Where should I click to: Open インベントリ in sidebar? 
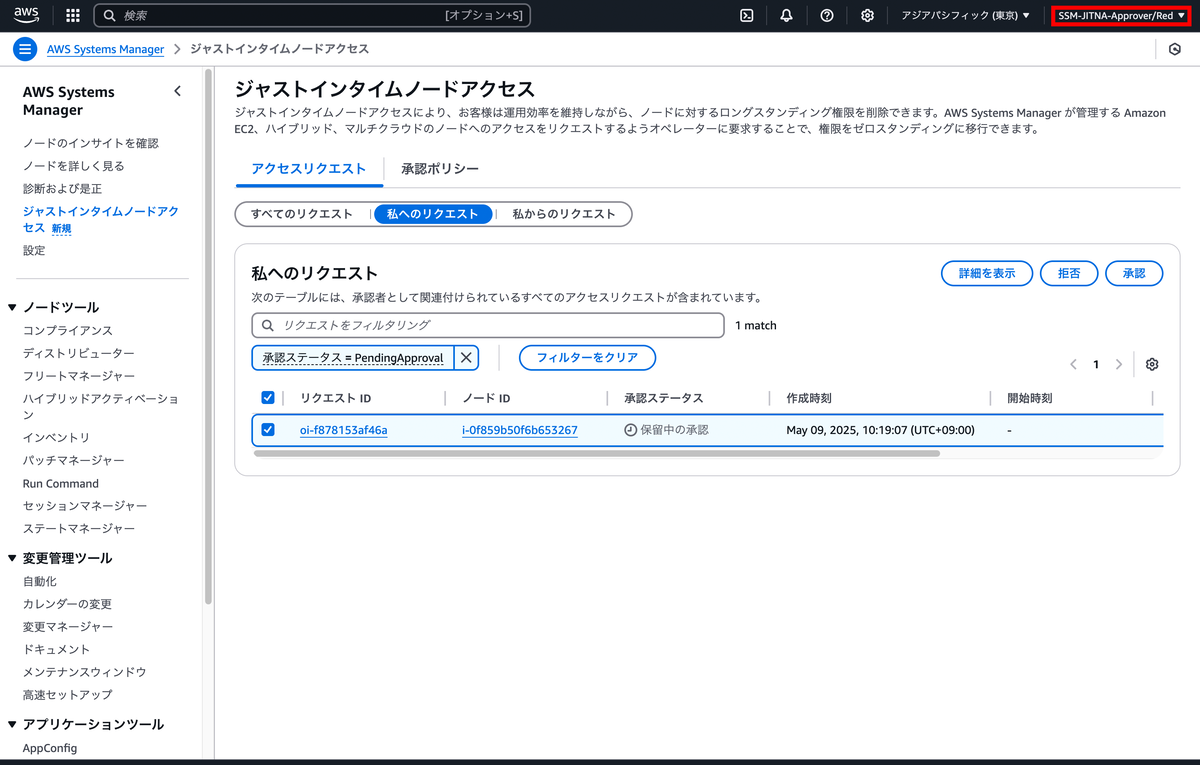pos(57,438)
